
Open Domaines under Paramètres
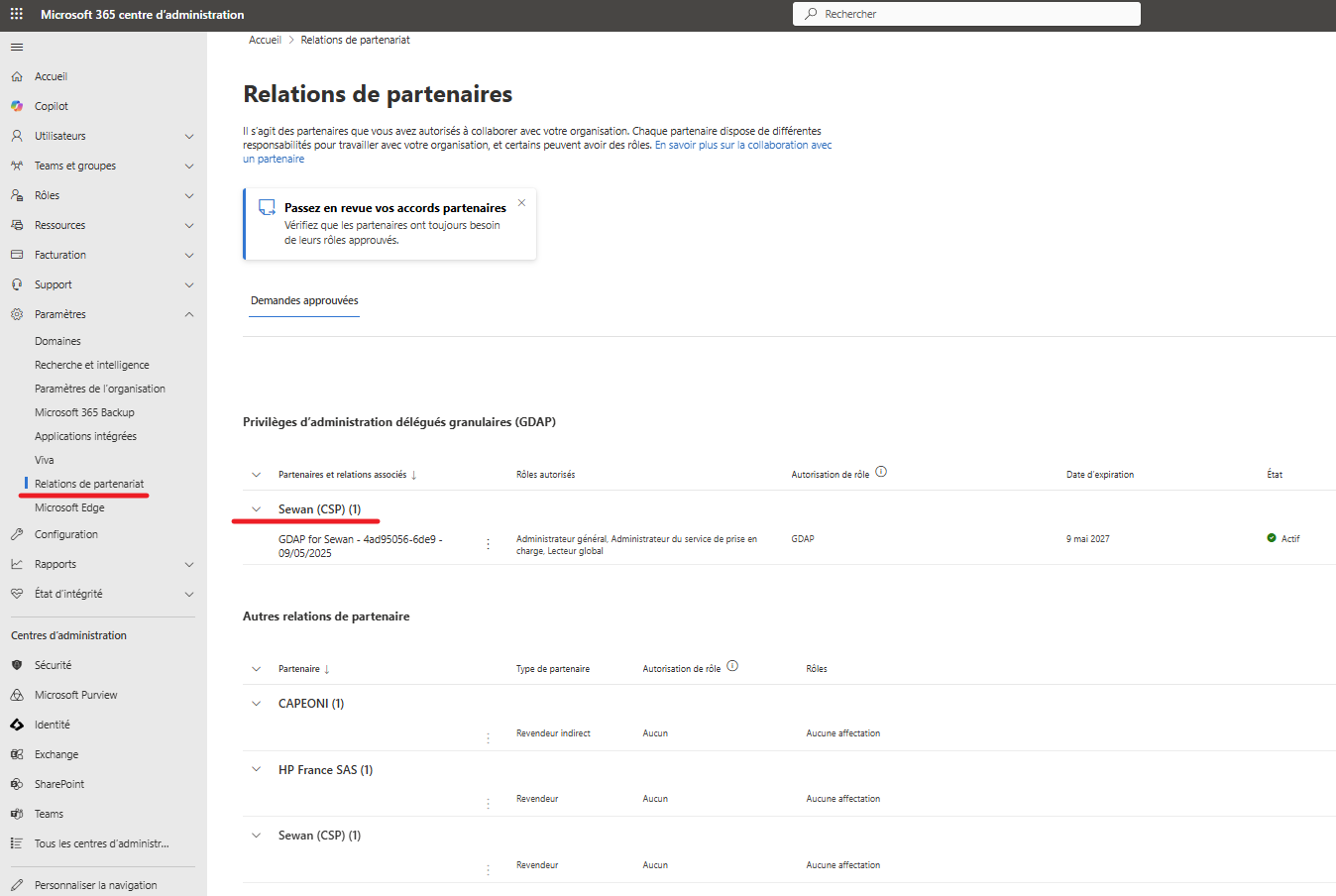[57, 341]
